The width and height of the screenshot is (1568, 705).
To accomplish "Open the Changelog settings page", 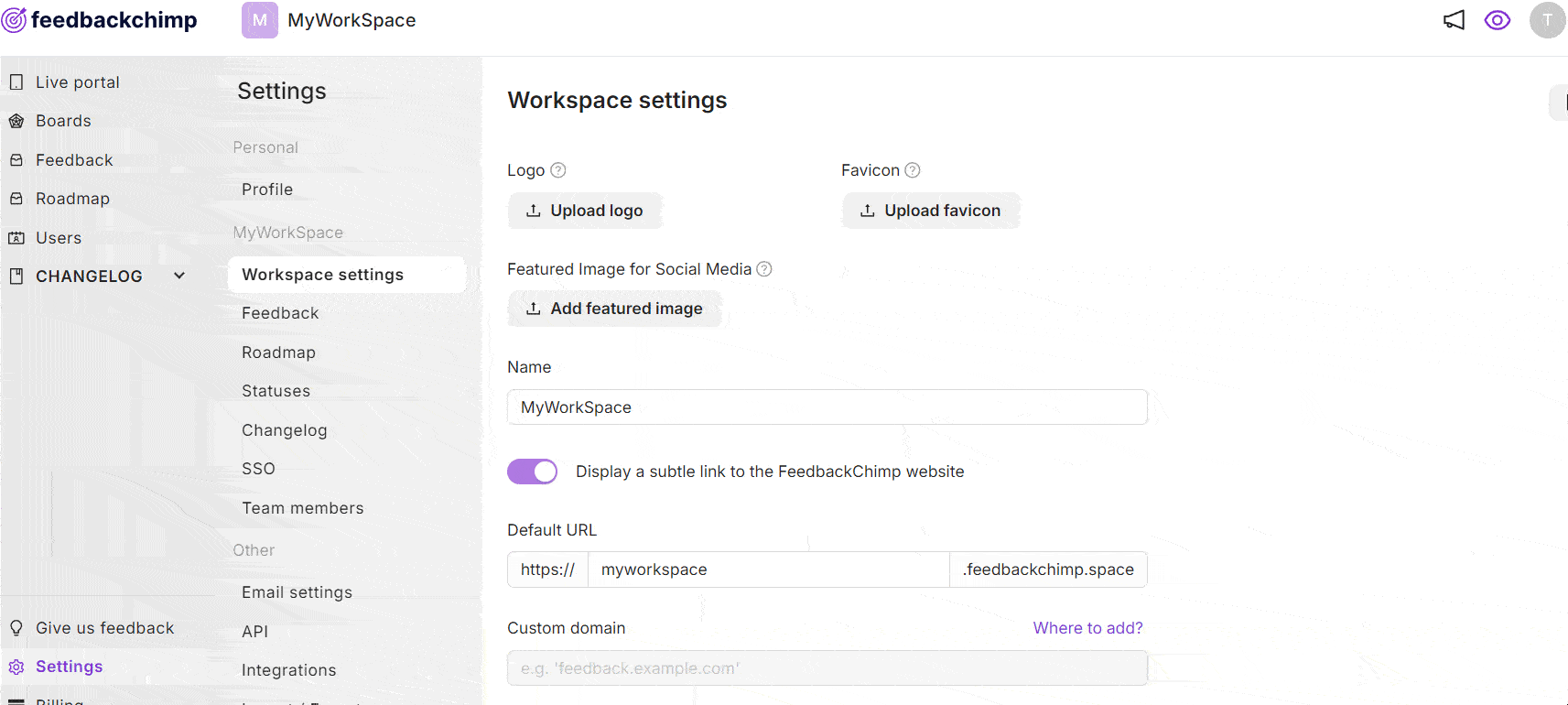I will pyautogui.click(x=284, y=430).
